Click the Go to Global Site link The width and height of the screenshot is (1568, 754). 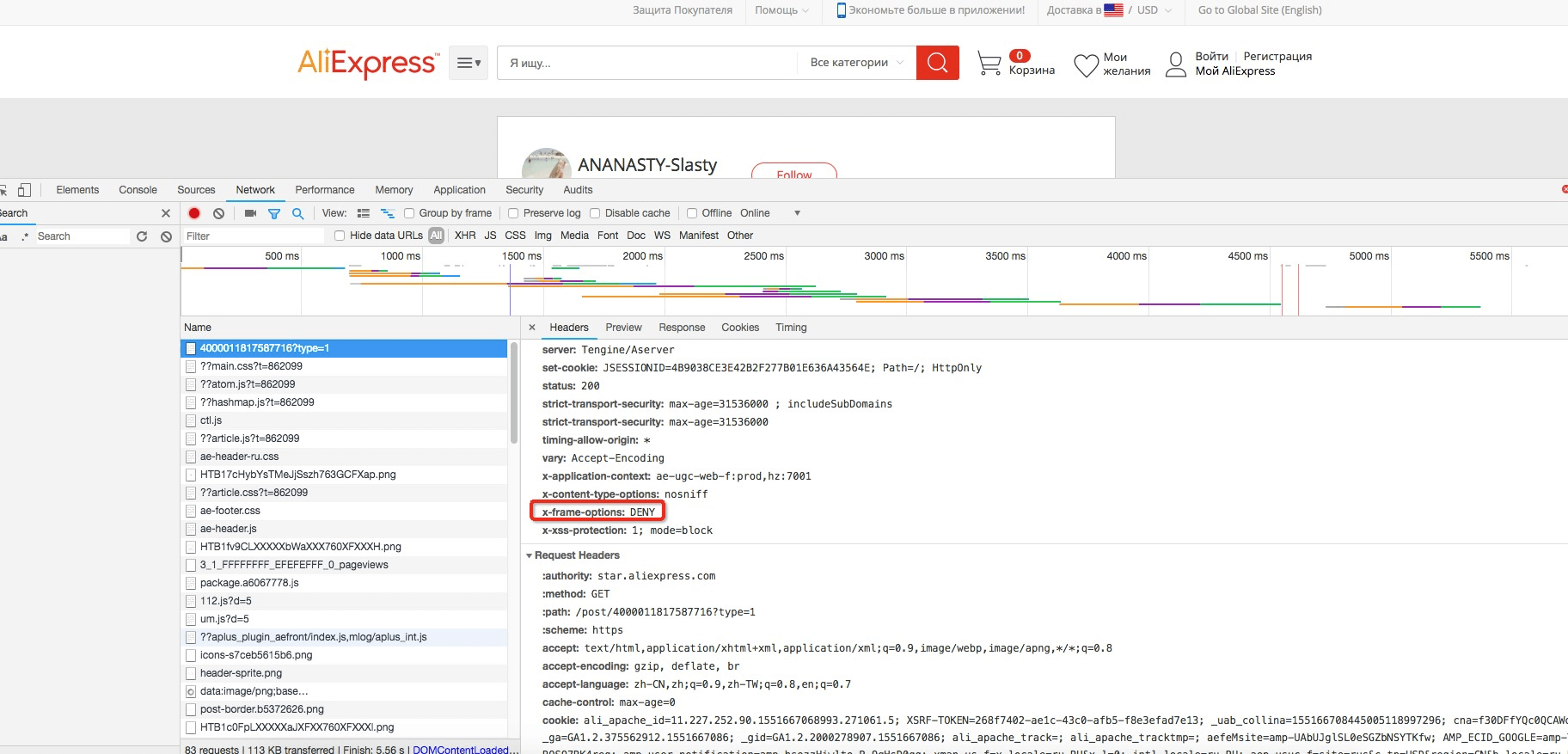pyautogui.click(x=1259, y=10)
